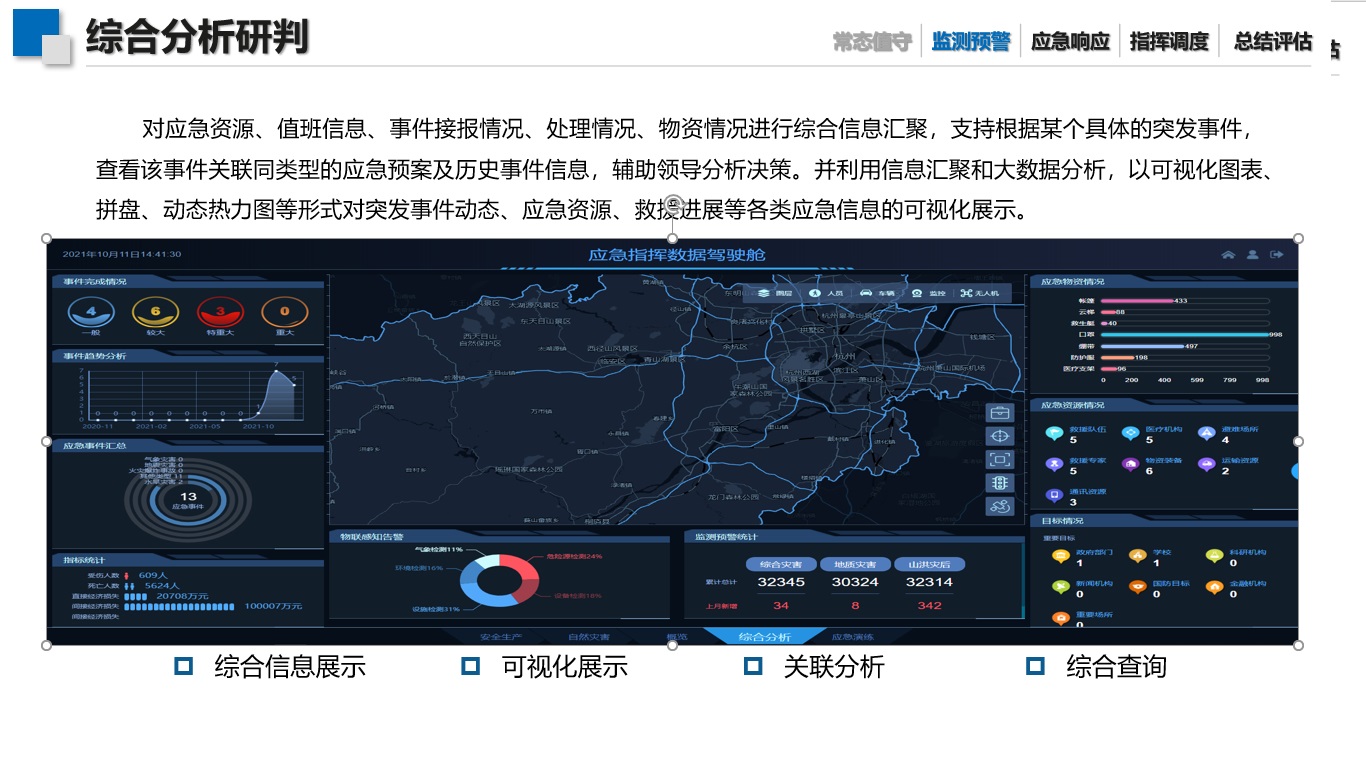Click the 环境检测16% donut label
The height and width of the screenshot is (763, 1366).
tap(419, 568)
